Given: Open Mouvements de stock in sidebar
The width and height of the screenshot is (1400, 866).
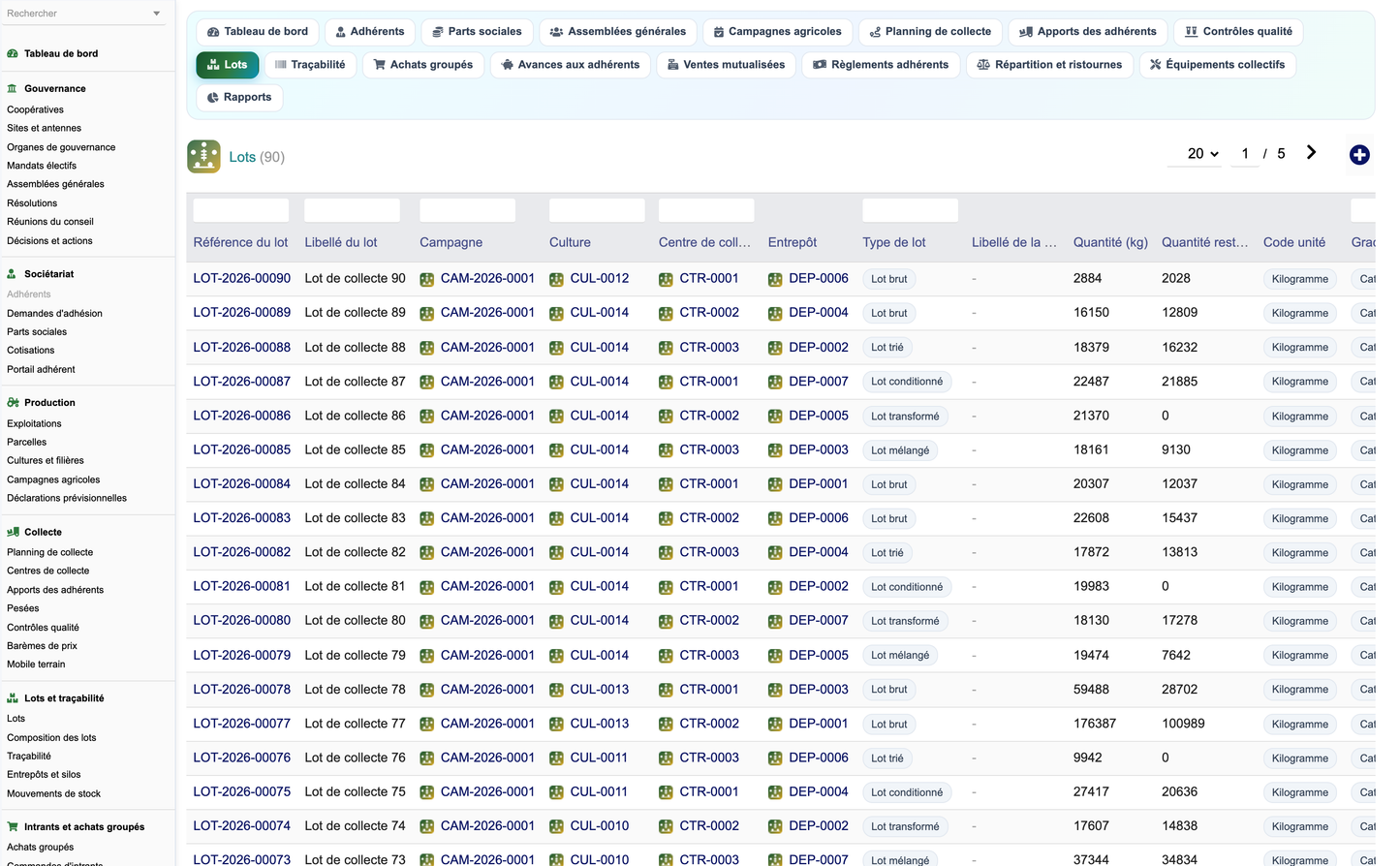Looking at the screenshot, I should (x=54, y=793).
